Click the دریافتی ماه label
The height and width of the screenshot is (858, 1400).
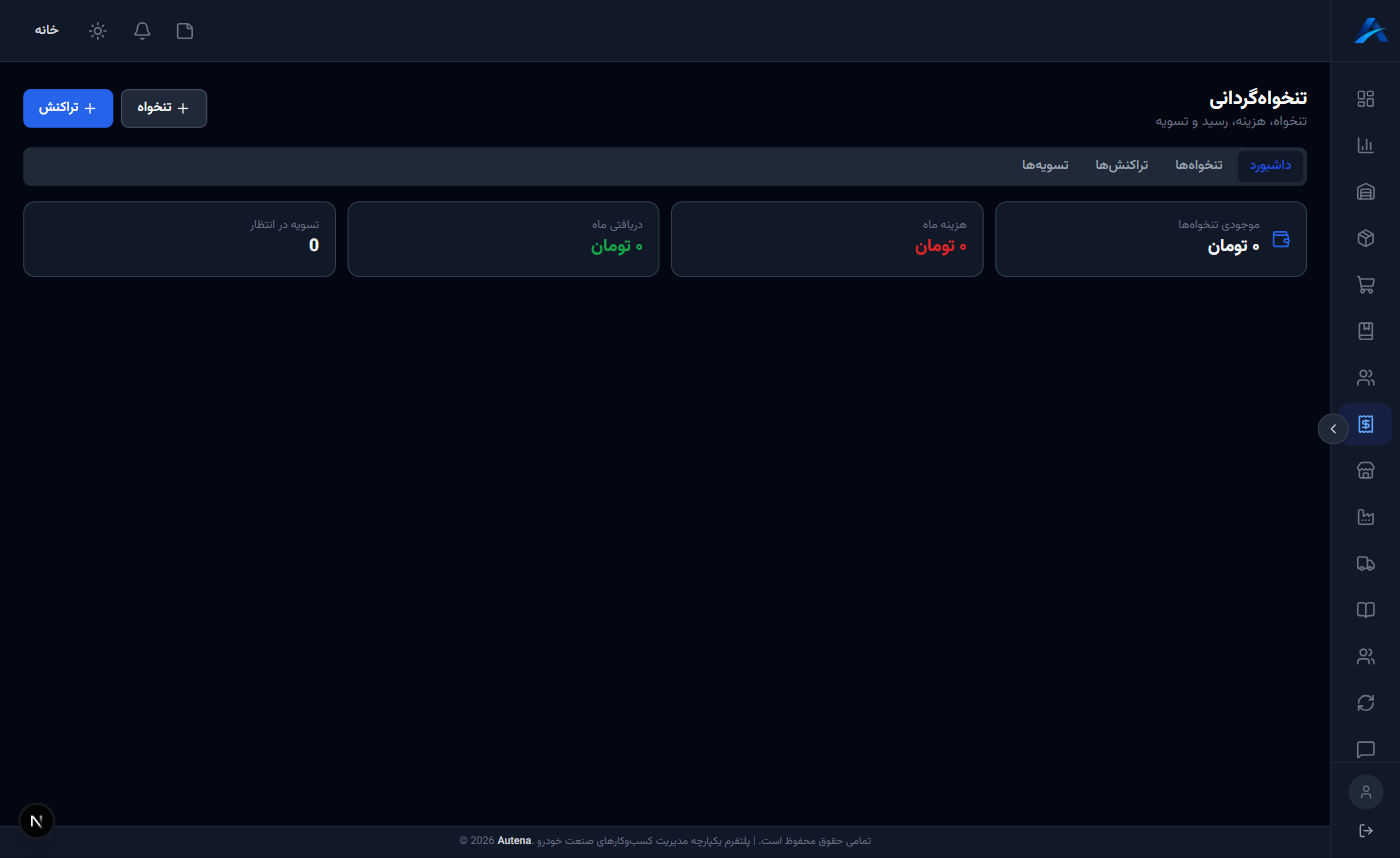(617, 225)
